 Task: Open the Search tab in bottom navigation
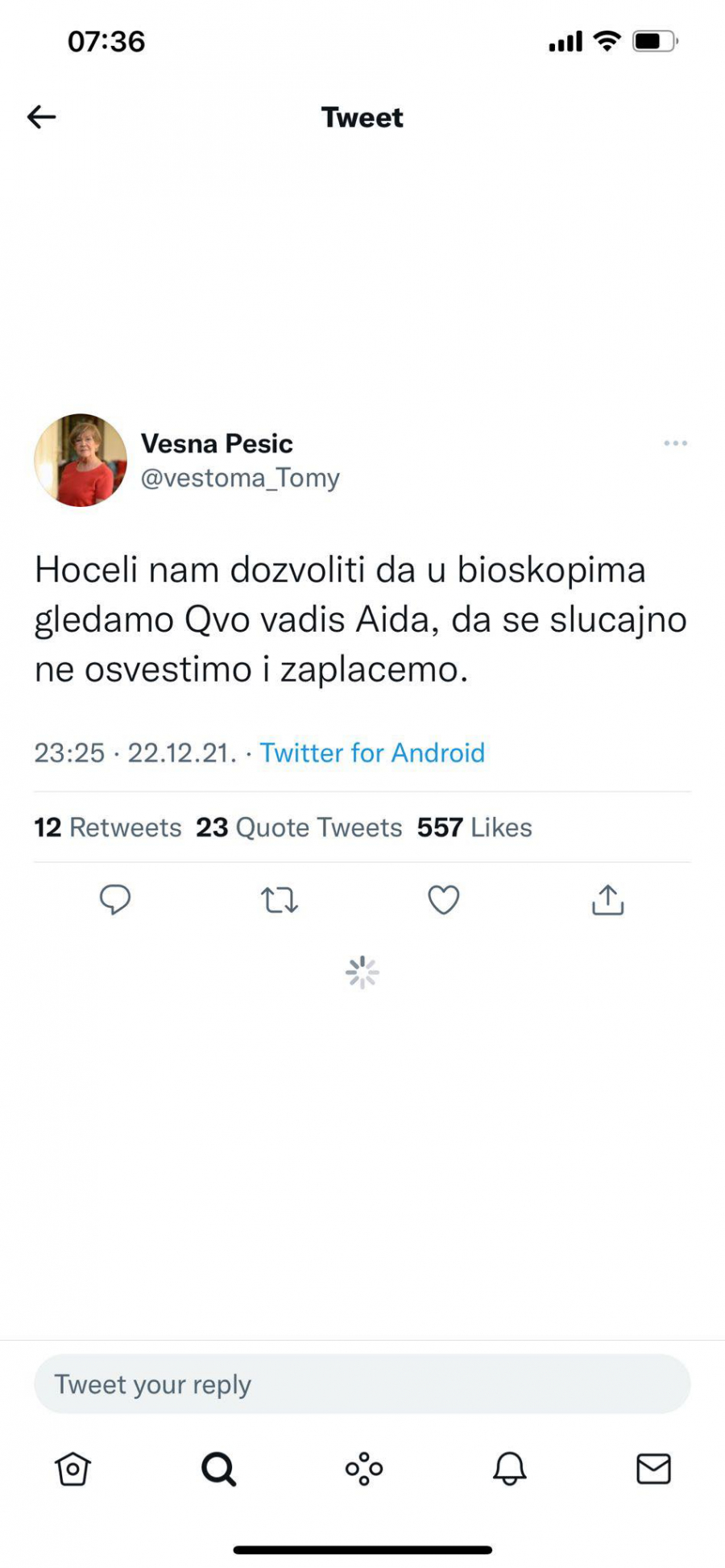click(217, 1469)
